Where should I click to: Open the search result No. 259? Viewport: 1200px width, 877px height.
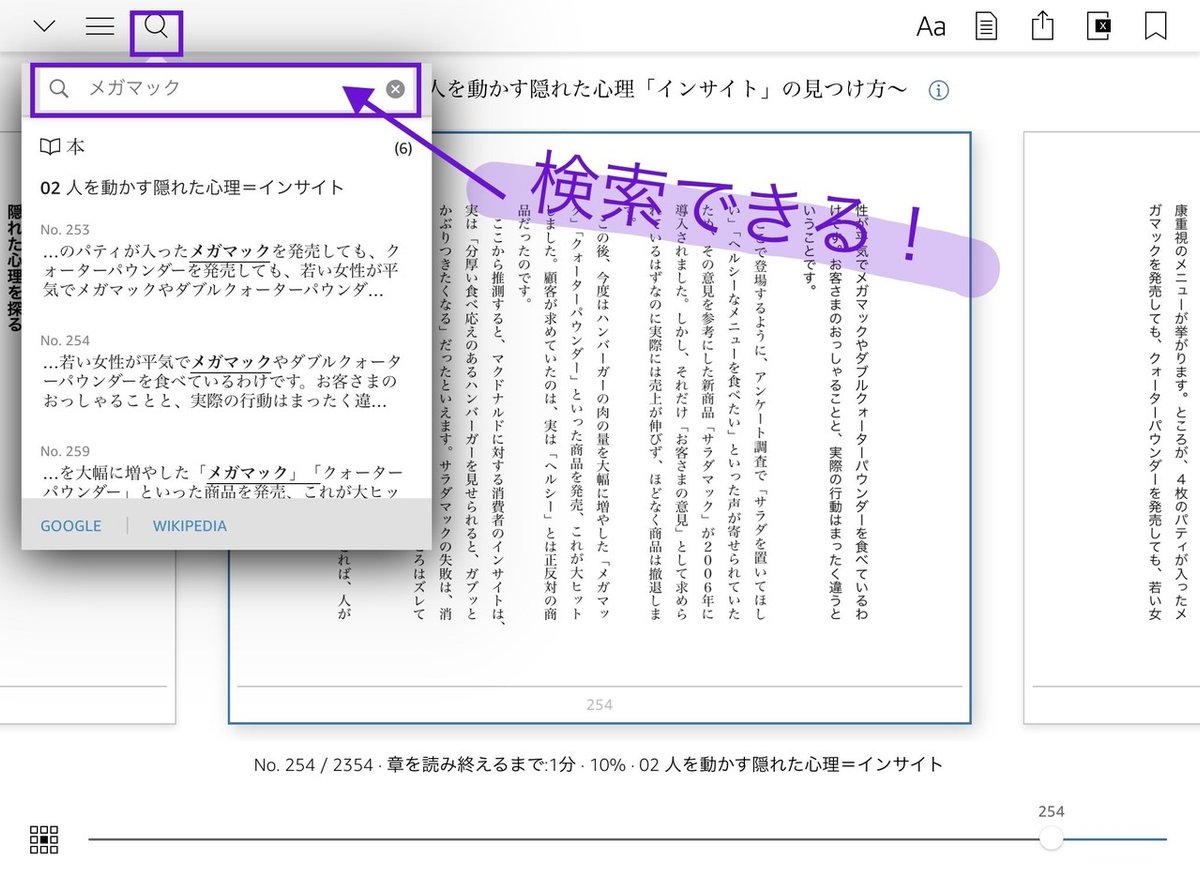pyautogui.click(x=222, y=471)
